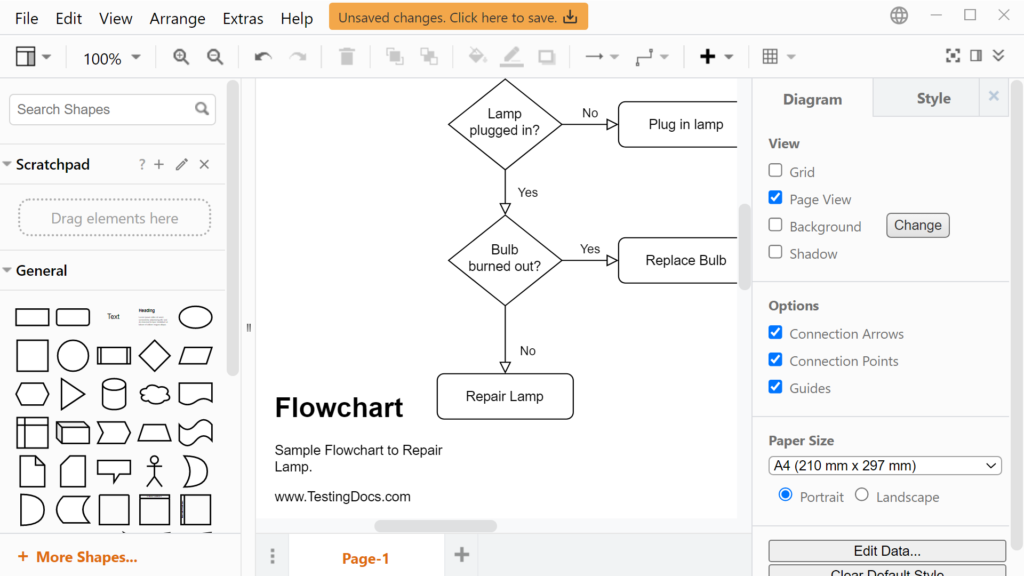Click the Edit Data button
1024x576 pixels.
[x=886, y=551]
